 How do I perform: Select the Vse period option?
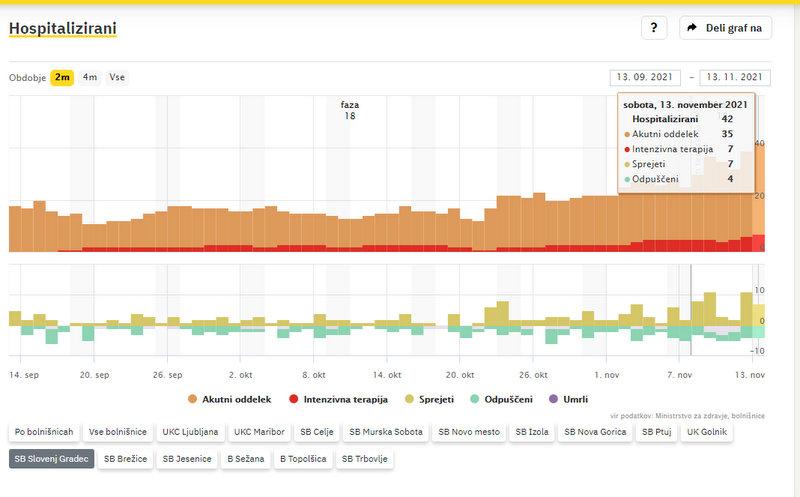click(x=117, y=77)
